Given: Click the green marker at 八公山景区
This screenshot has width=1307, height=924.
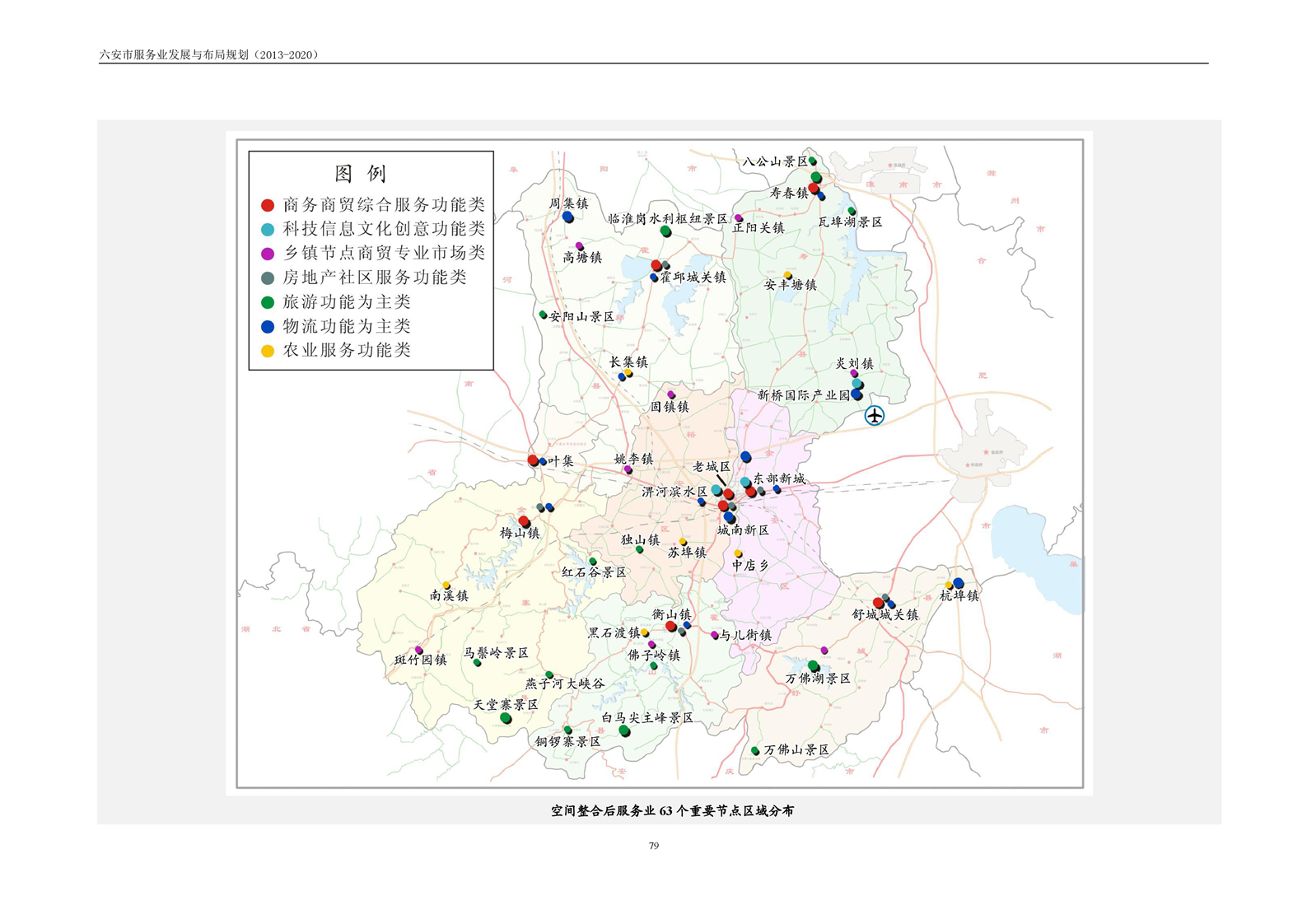Looking at the screenshot, I should pos(813,161).
